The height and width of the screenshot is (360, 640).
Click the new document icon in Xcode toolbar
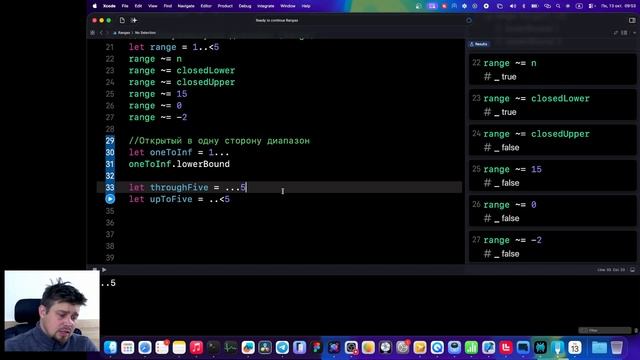point(122,20)
